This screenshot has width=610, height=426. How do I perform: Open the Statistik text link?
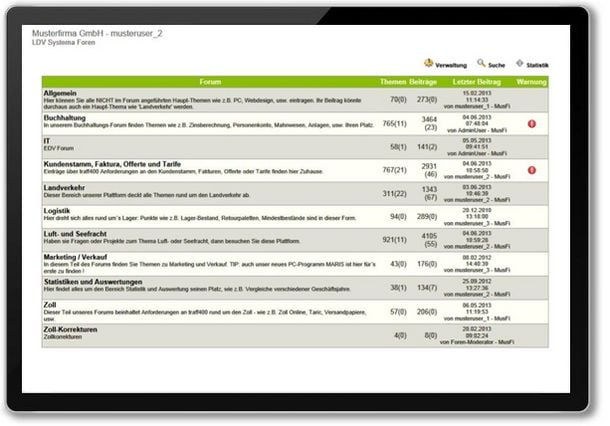pos(538,63)
